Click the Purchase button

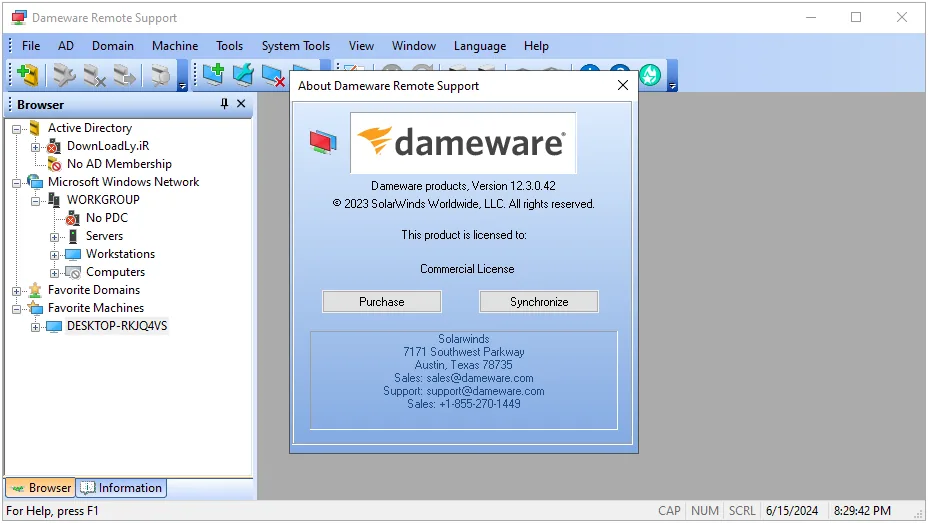(x=382, y=301)
